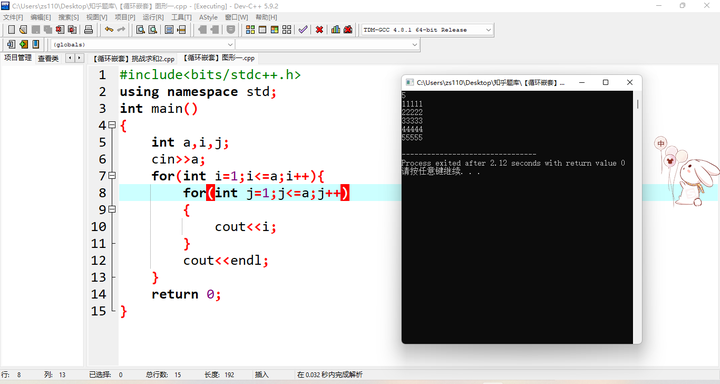Click the Close file toolbar icon

coord(60,29)
